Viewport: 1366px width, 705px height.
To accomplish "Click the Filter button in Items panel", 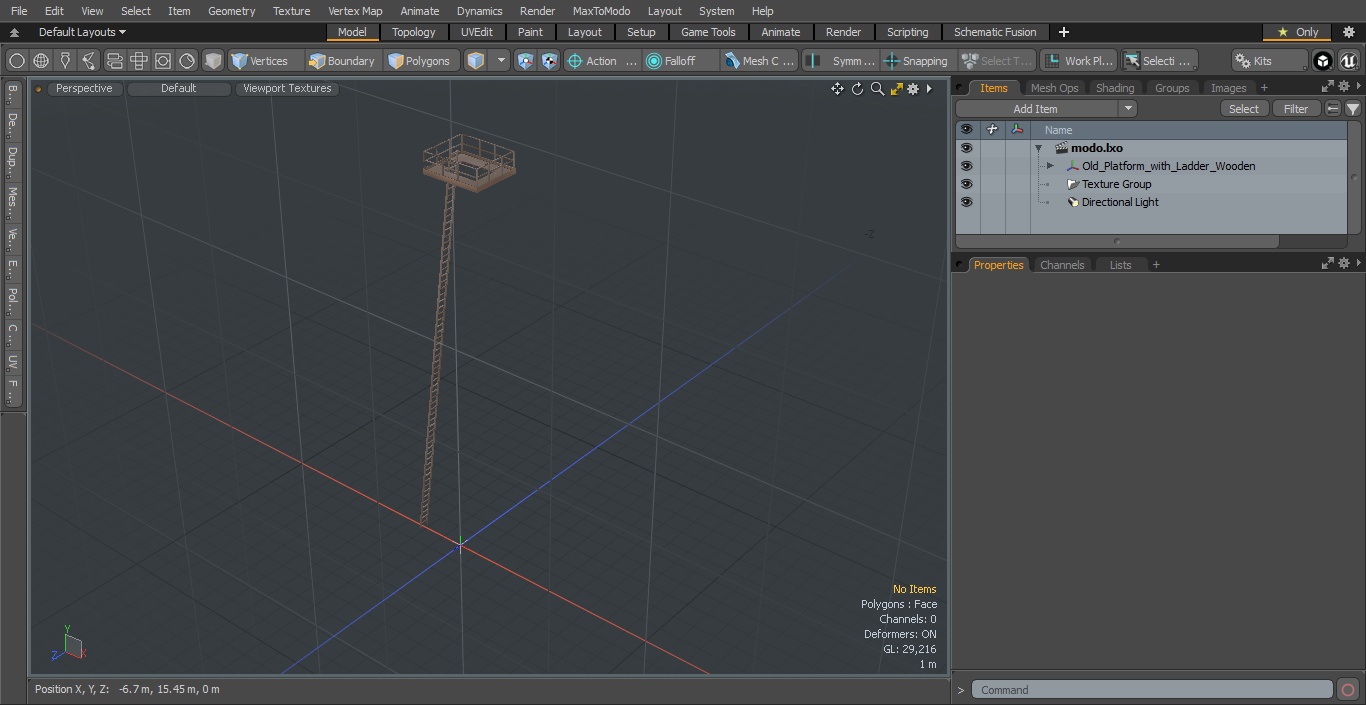I will tap(1296, 109).
